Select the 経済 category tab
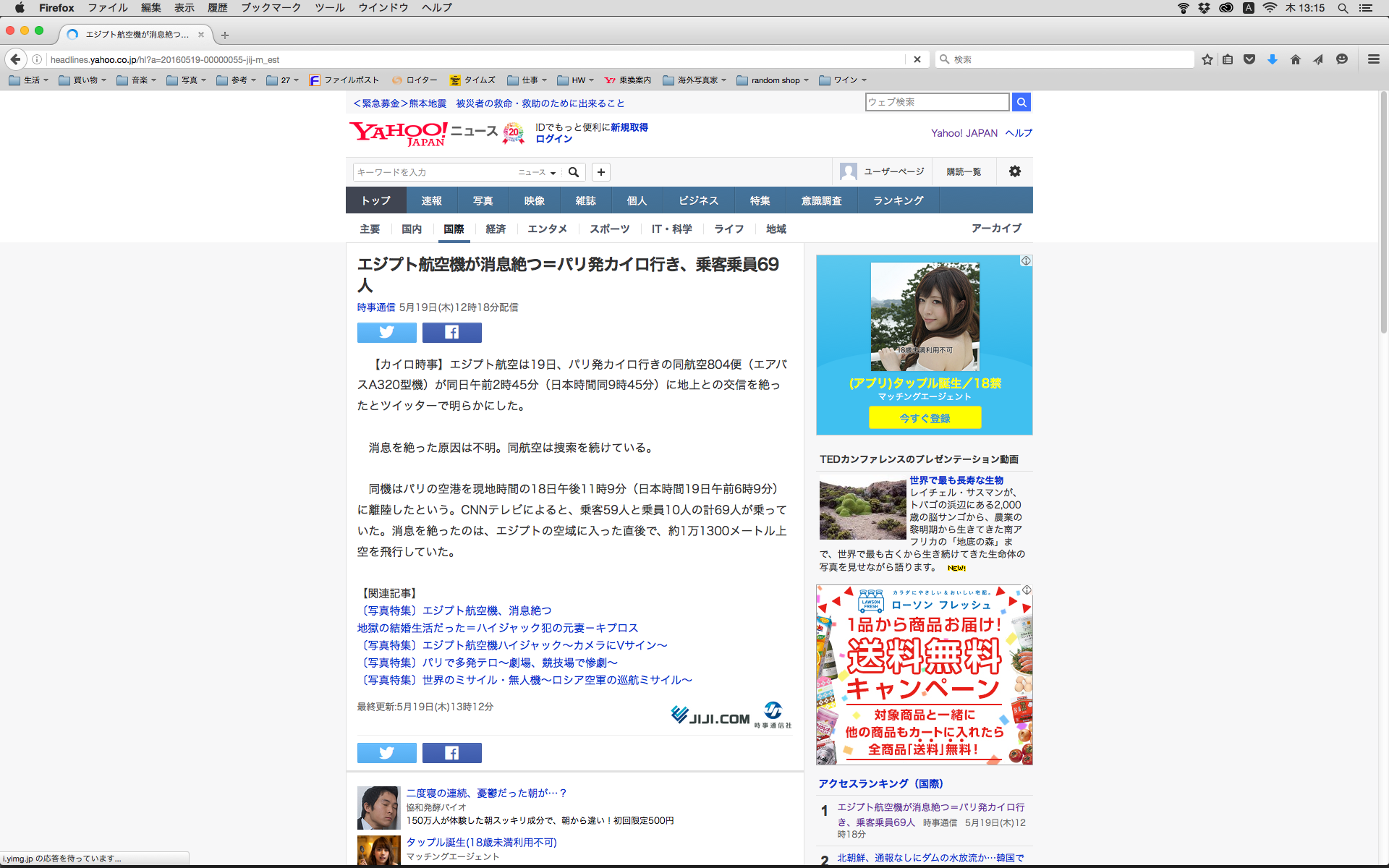This screenshot has width=1389, height=868. click(496, 229)
